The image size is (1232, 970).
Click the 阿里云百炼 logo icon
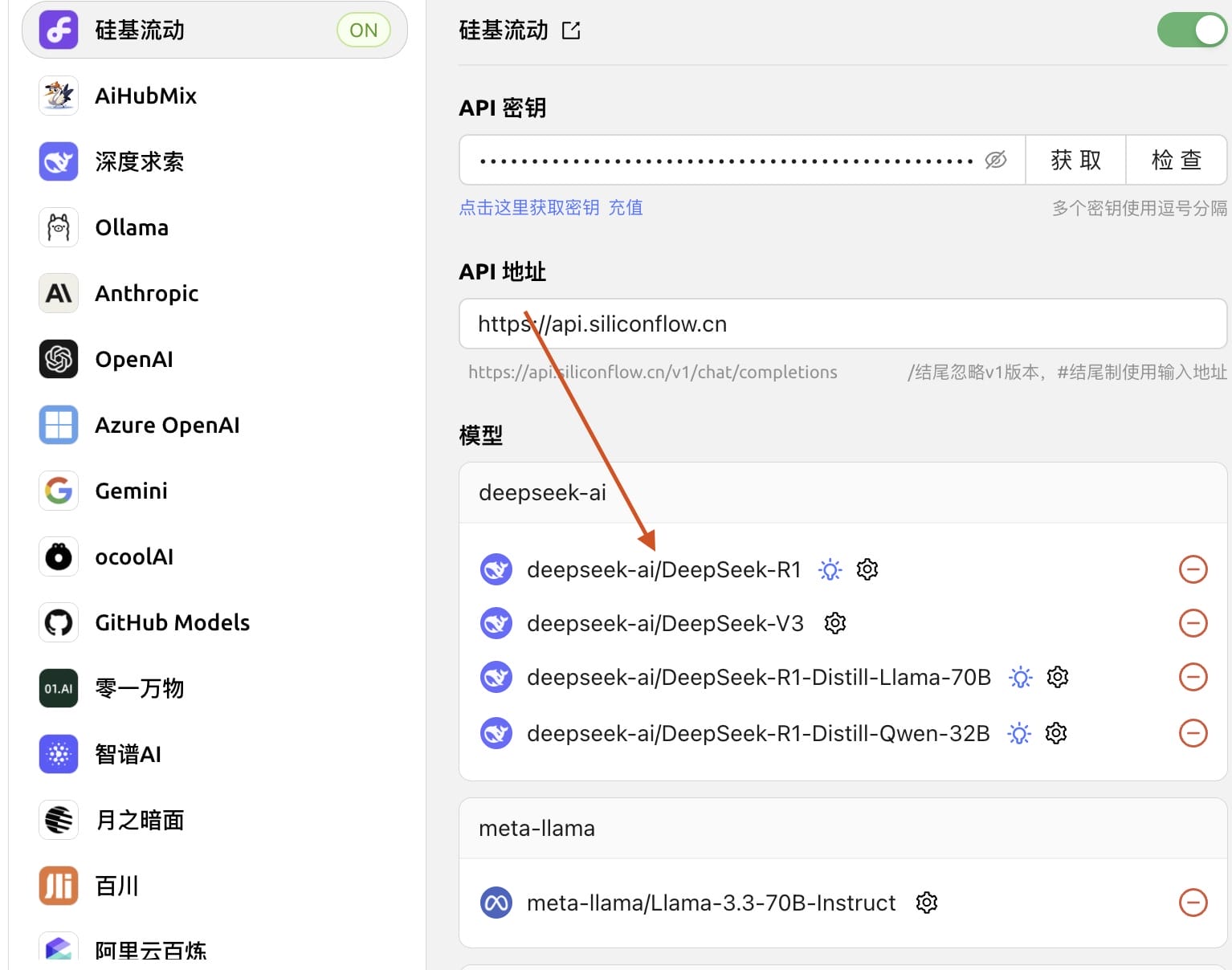[x=59, y=948]
